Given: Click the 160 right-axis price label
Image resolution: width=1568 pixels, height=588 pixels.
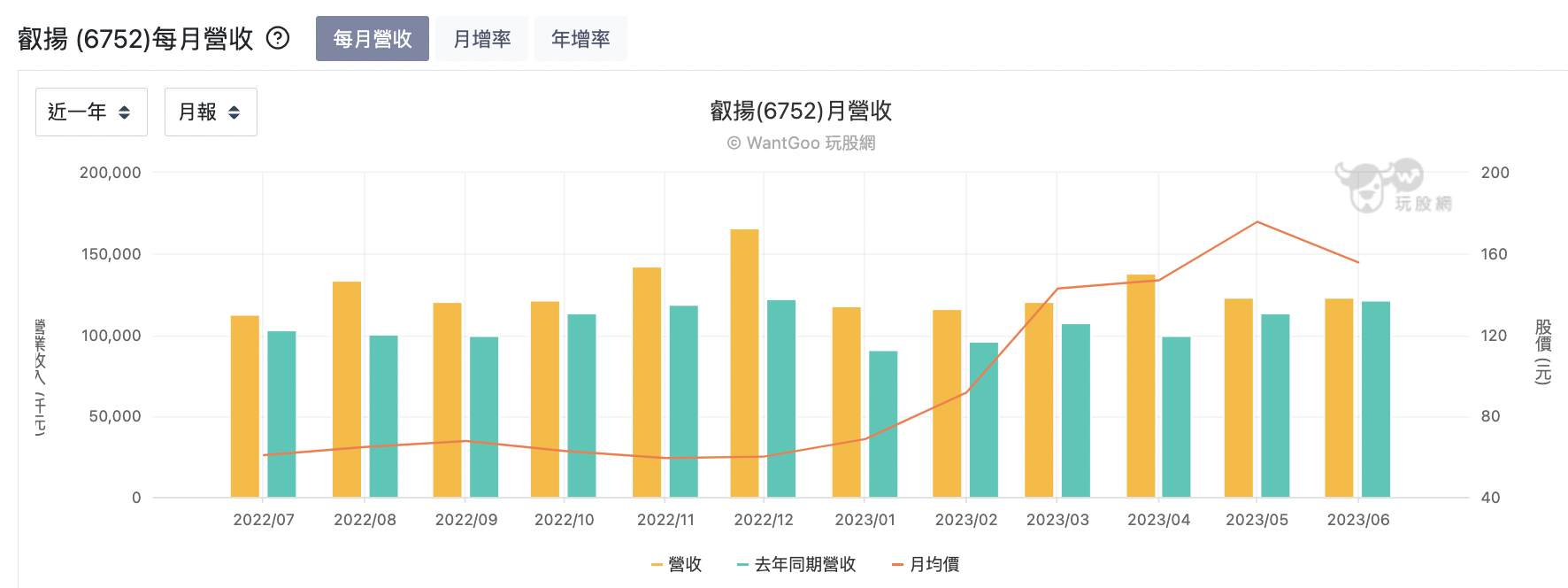Looking at the screenshot, I should (1495, 254).
